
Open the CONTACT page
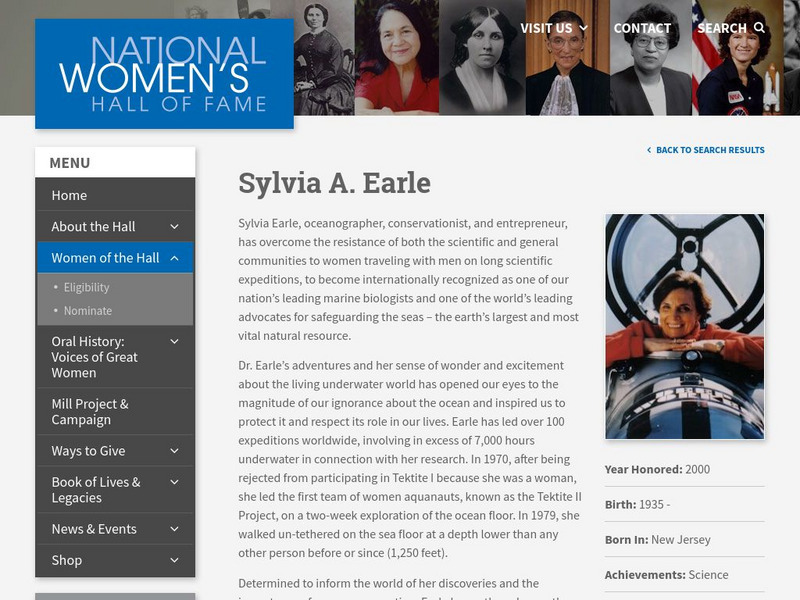click(642, 28)
